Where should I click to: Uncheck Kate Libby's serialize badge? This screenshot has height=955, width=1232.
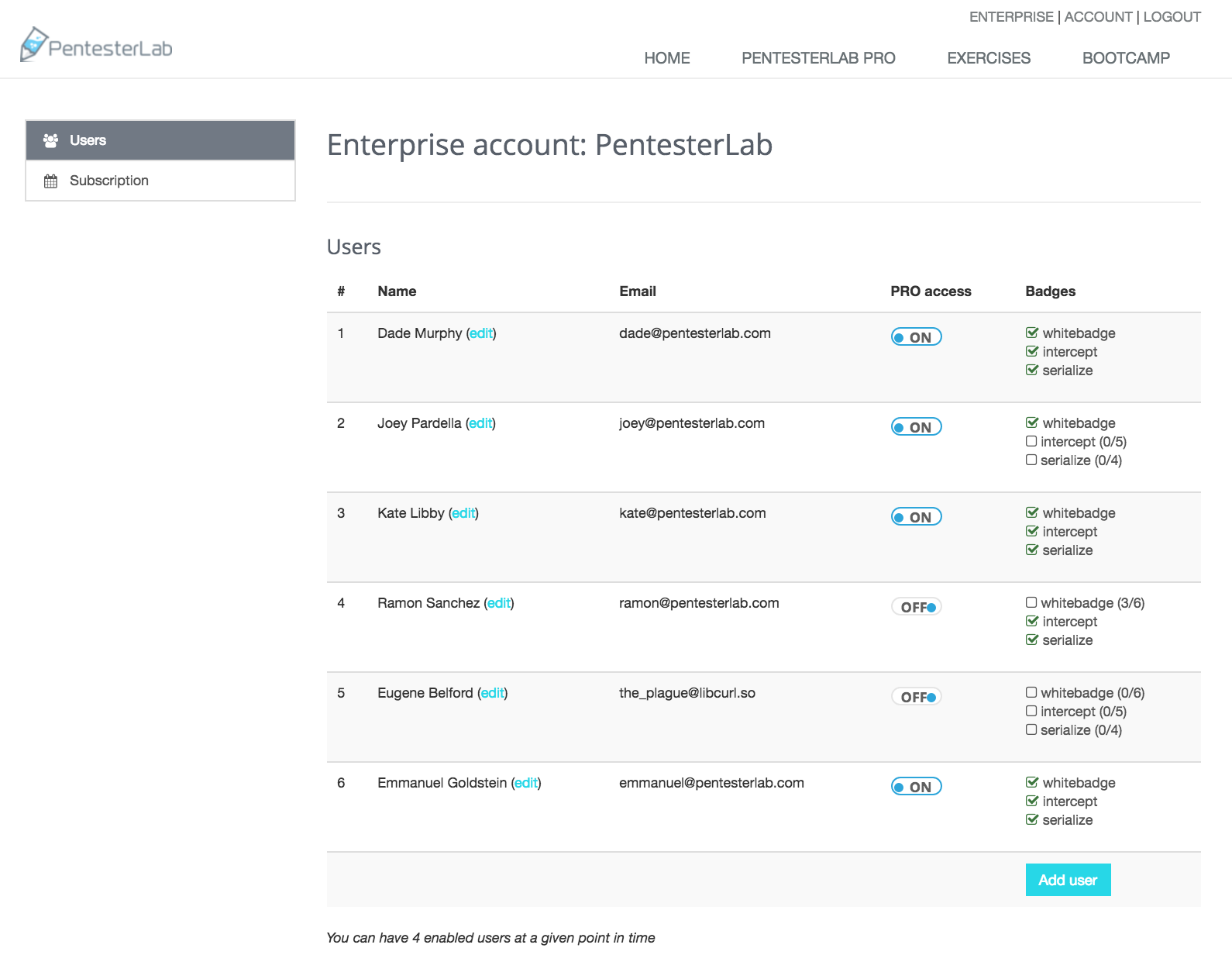click(1031, 550)
